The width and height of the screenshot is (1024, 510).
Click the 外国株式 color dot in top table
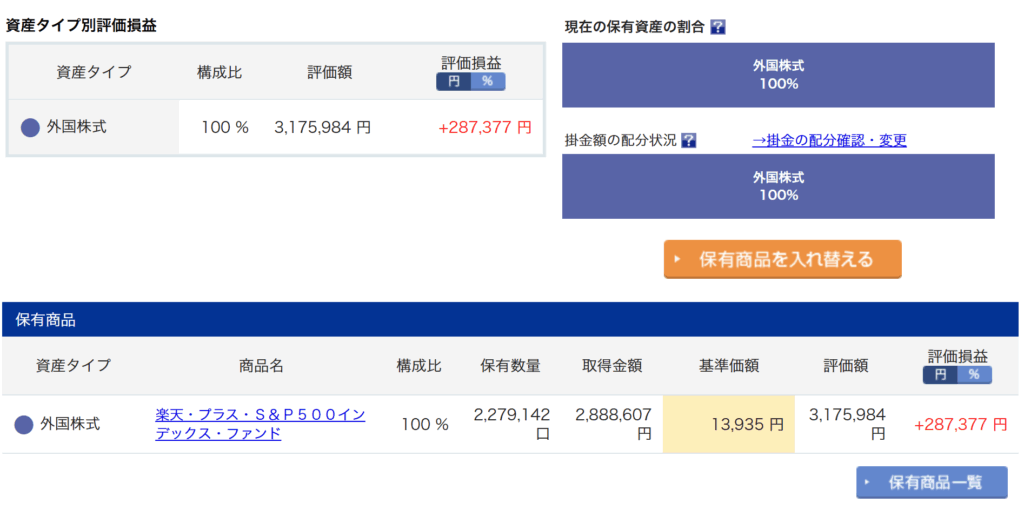[31, 127]
